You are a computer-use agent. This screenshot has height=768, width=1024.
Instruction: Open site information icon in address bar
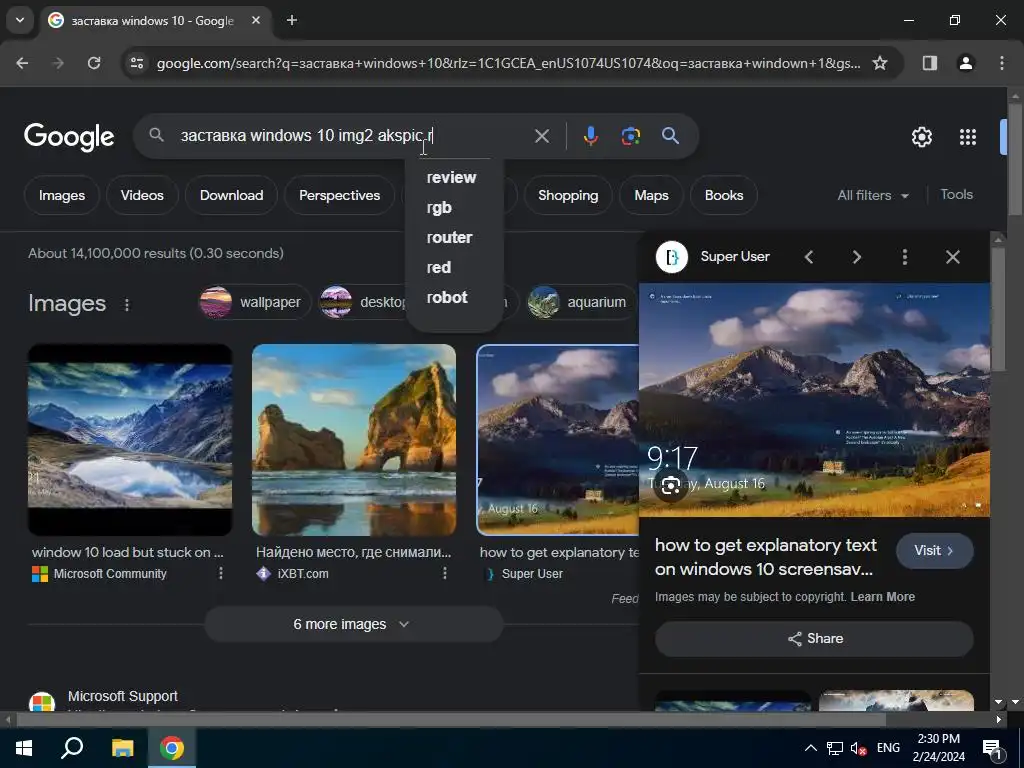(136, 63)
